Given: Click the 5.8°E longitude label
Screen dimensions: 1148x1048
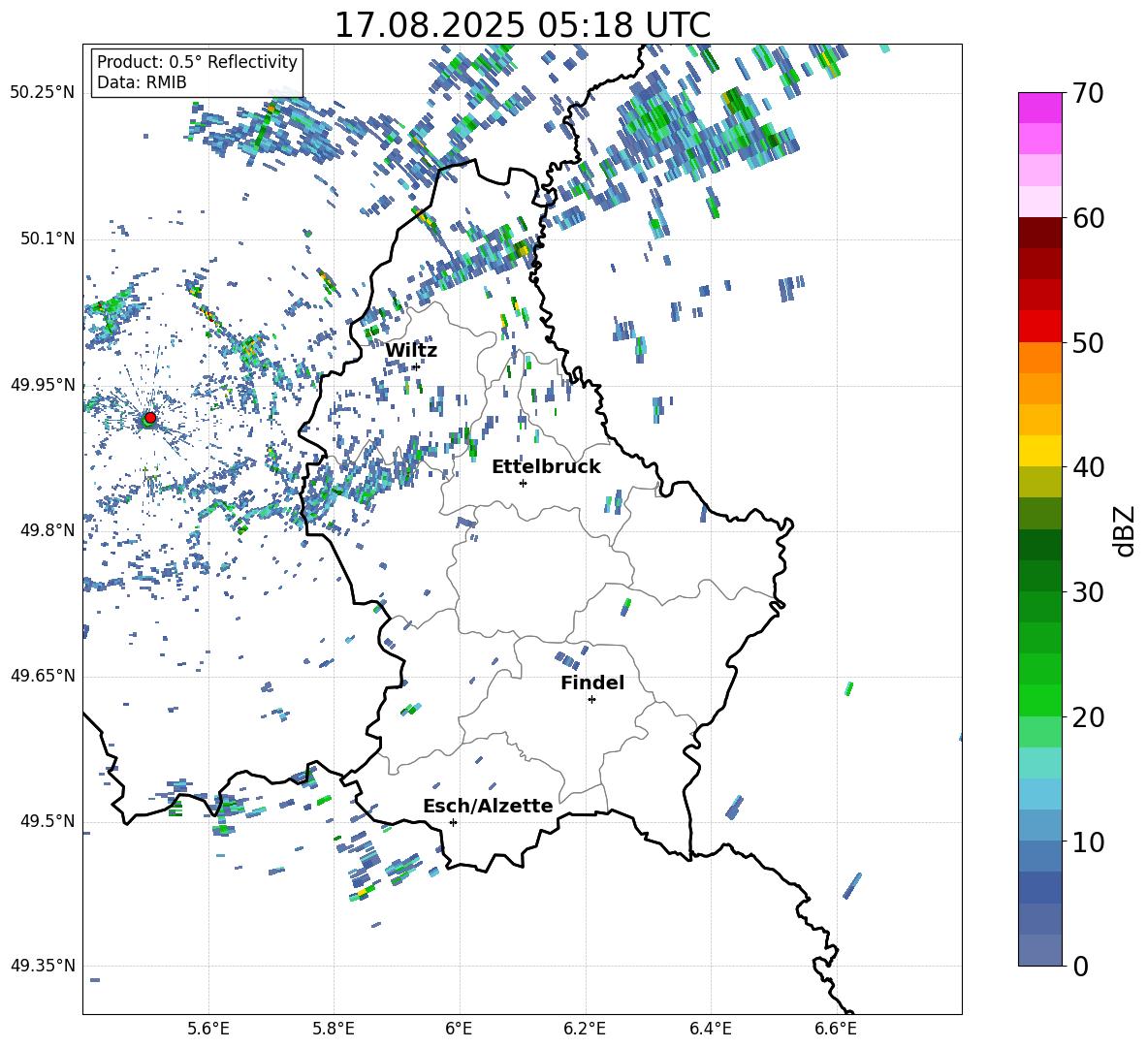Looking at the screenshot, I should click(334, 1029).
